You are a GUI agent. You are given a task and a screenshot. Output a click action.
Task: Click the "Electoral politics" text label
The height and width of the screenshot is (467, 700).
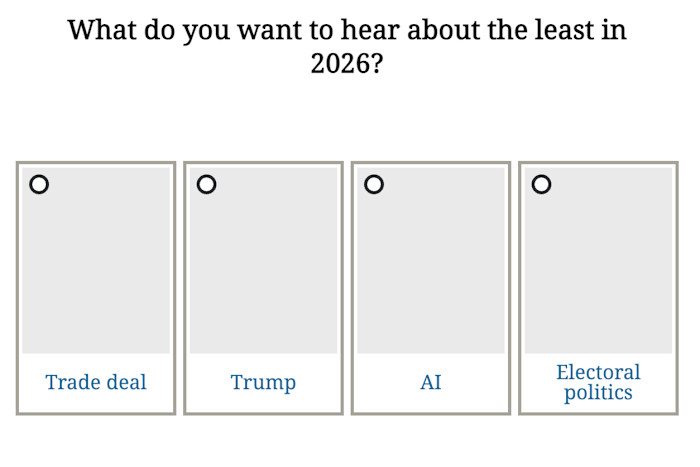[x=598, y=382]
